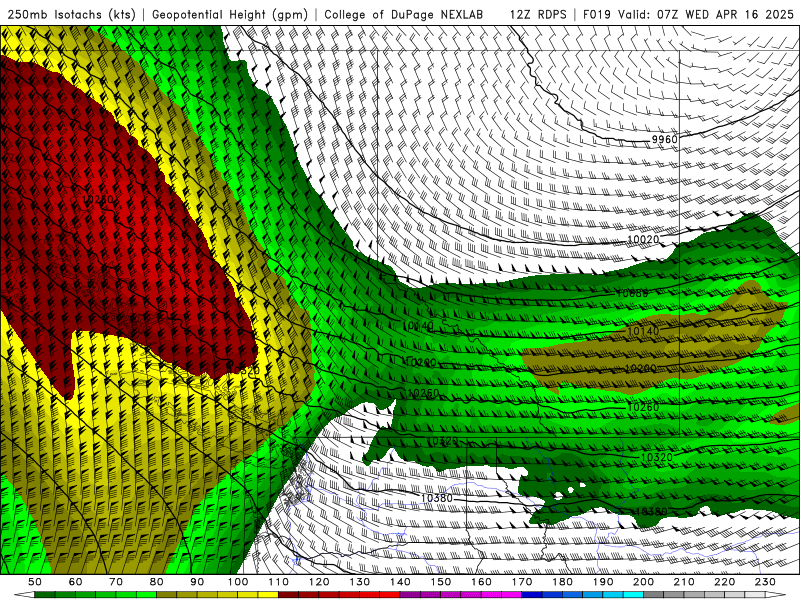This screenshot has height=600, width=800.
Task: Select the dark blue swatch just above 170
Action: (x=532, y=595)
